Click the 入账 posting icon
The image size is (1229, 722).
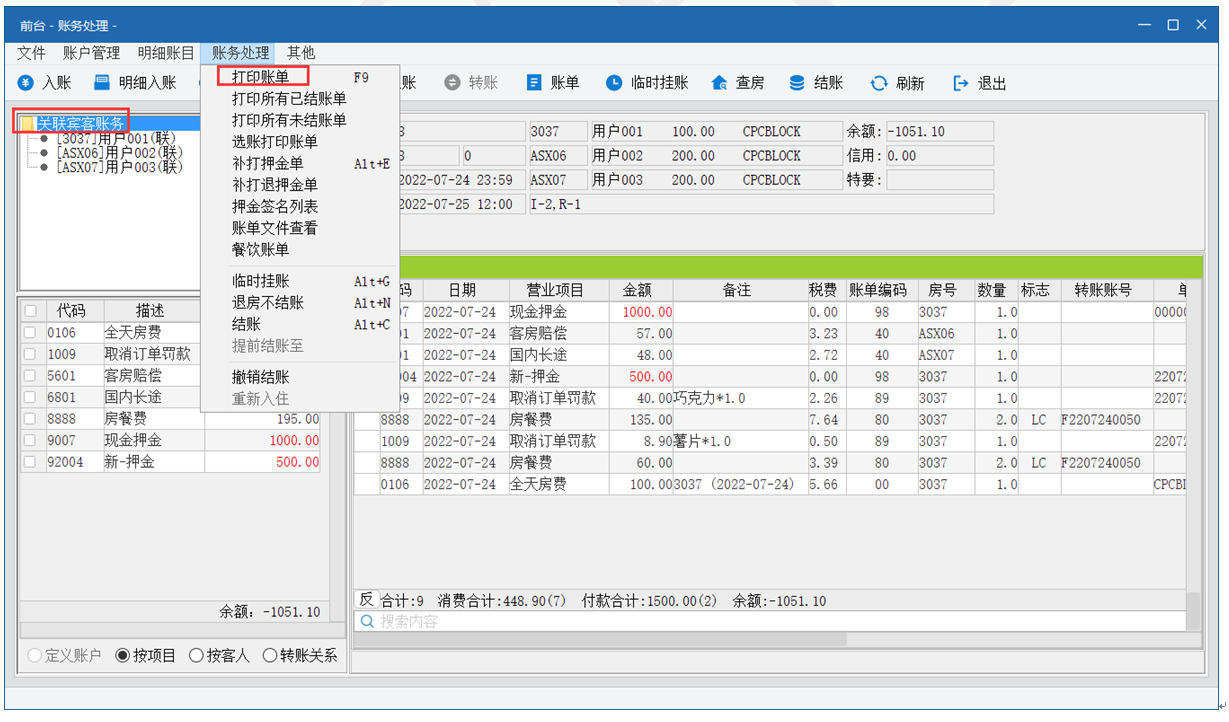coord(26,83)
